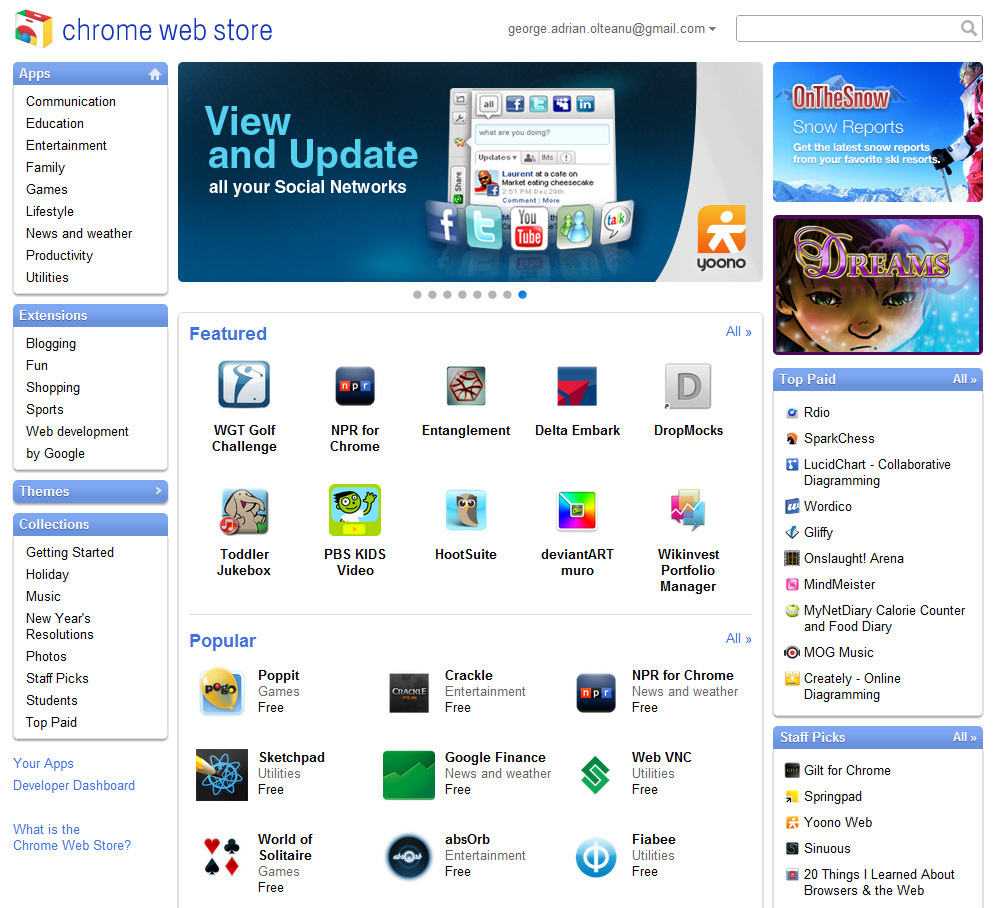This screenshot has width=993, height=908.
Task: Open the Dreams game banner
Action: [x=878, y=285]
